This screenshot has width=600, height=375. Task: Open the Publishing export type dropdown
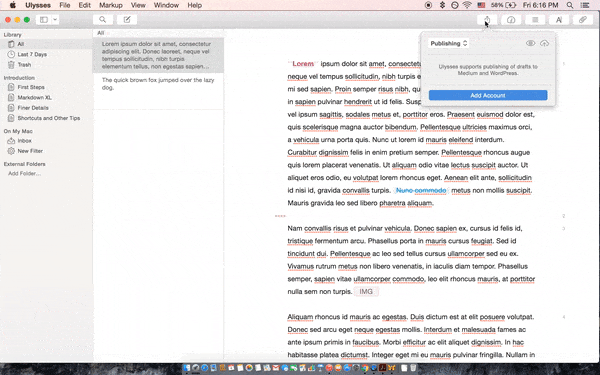pyautogui.click(x=448, y=43)
